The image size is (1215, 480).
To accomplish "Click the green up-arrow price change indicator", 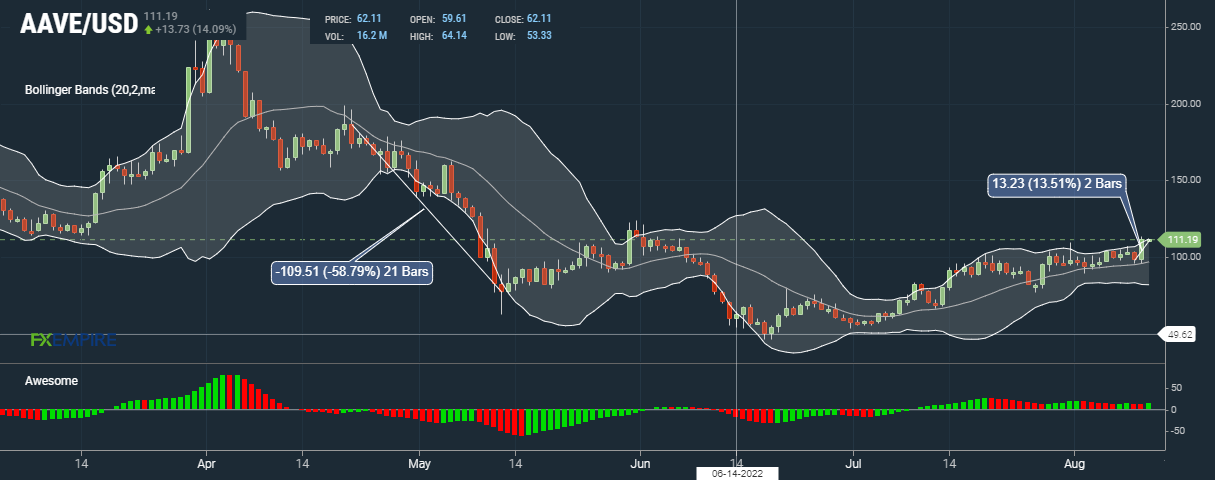I will point(149,30).
